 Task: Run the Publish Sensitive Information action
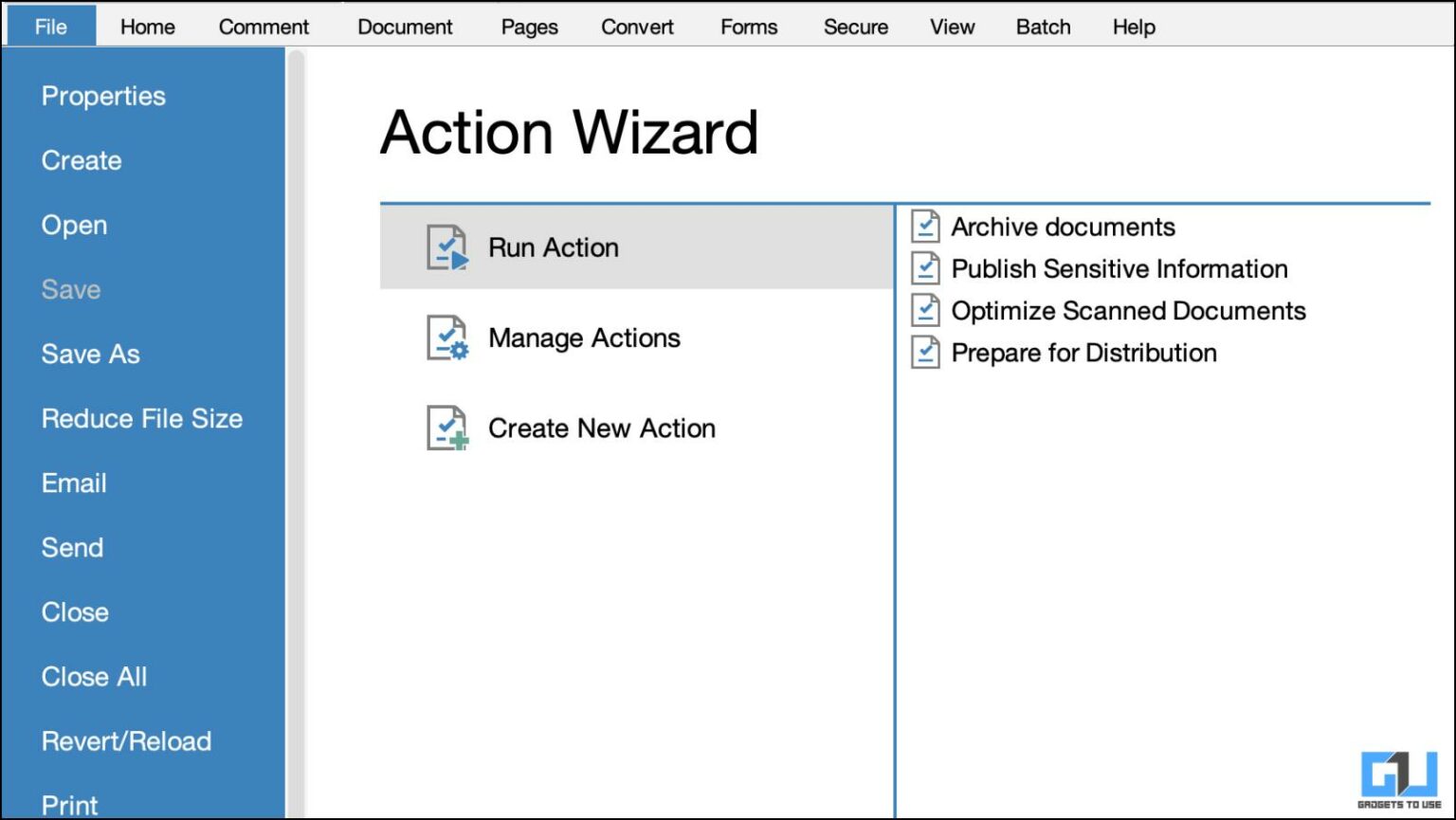[1119, 268]
